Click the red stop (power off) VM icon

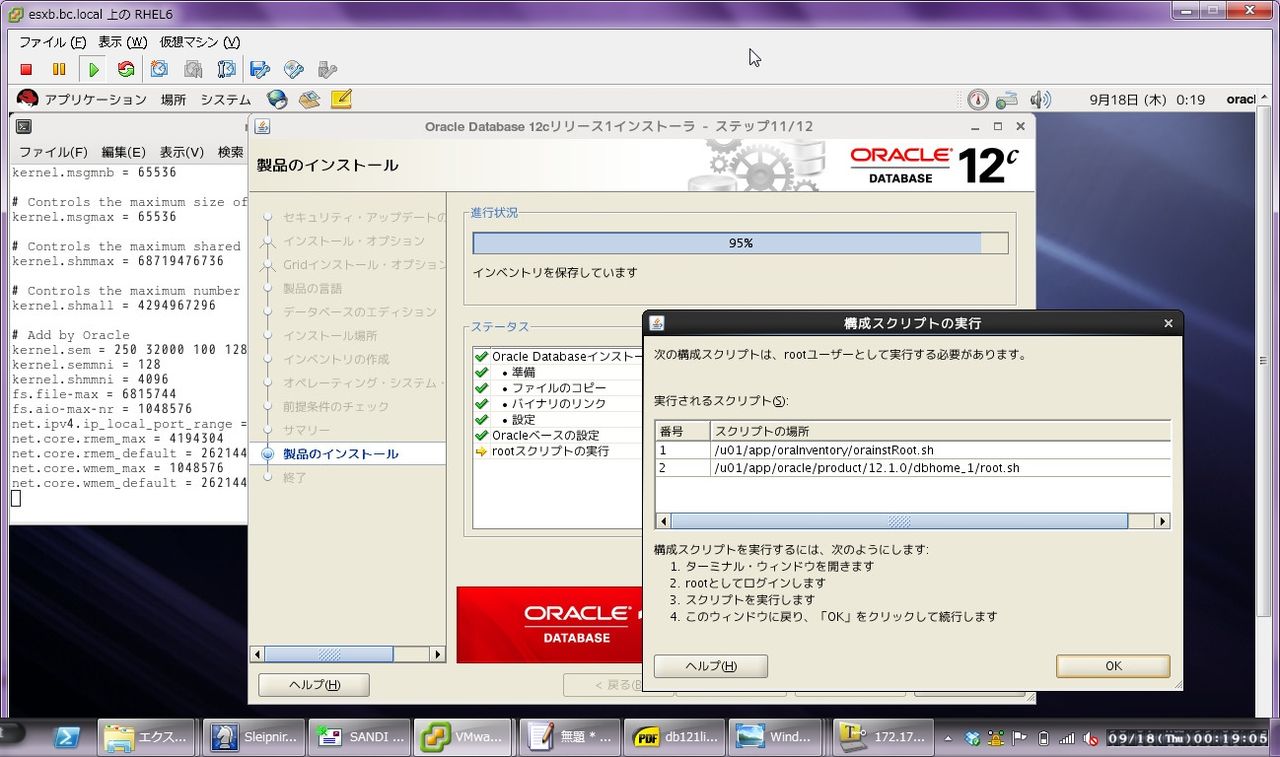pyautogui.click(x=27, y=69)
